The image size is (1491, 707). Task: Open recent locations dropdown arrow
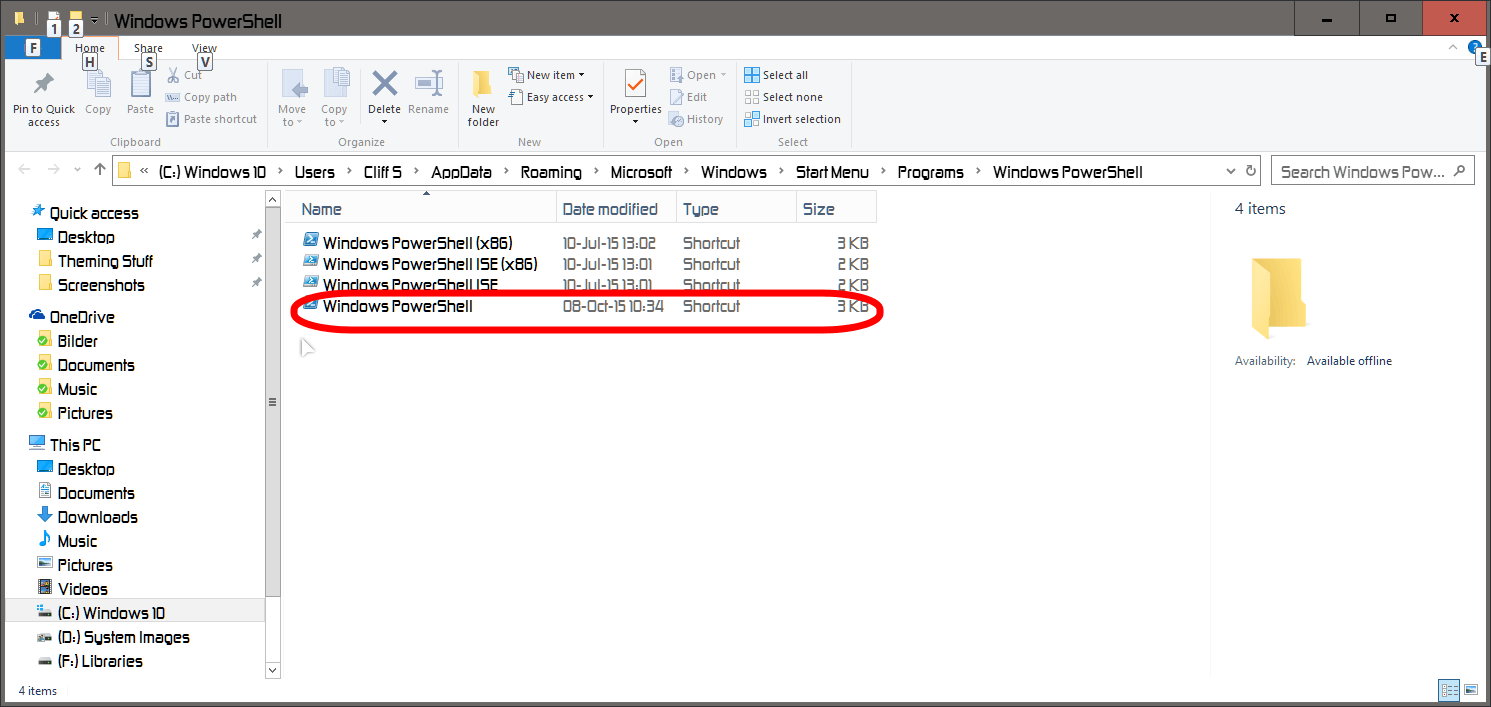point(78,172)
